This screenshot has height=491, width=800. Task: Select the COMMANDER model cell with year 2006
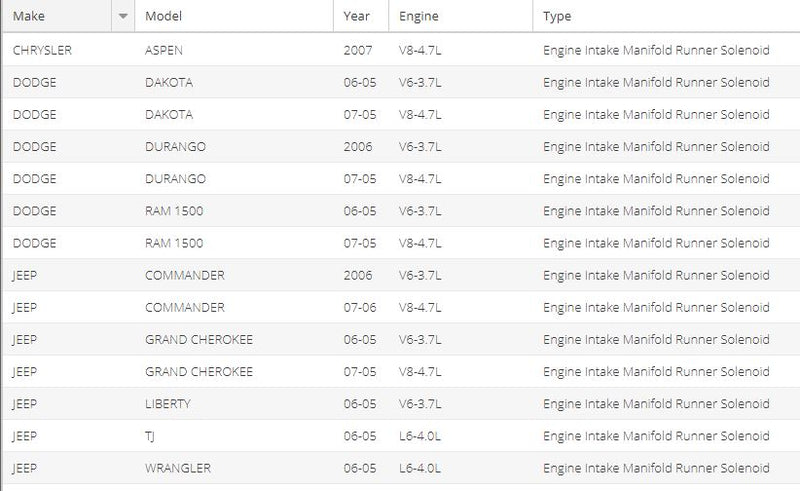tap(185, 275)
